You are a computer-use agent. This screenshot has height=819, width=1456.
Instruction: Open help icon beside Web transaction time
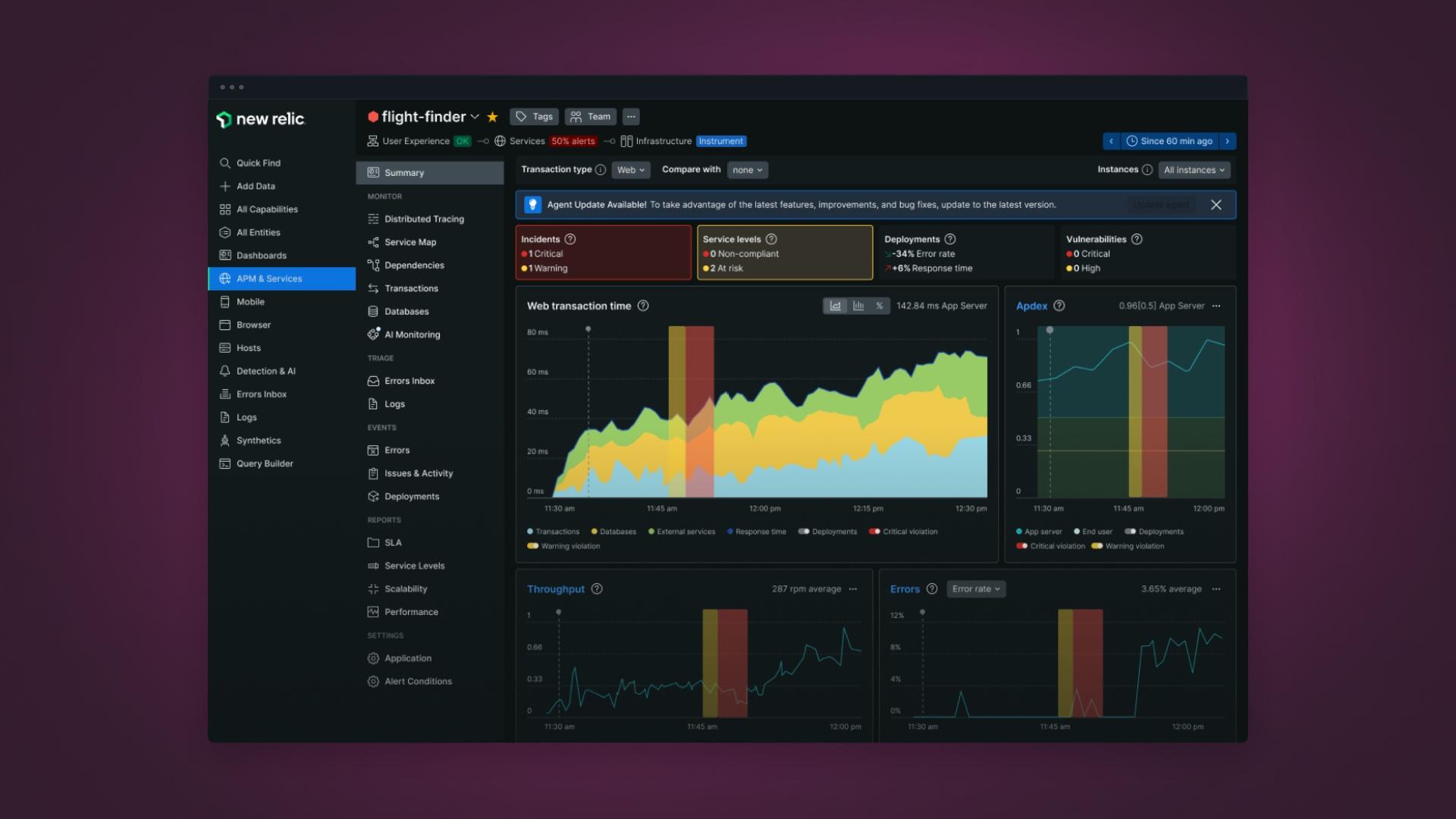[643, 306]
